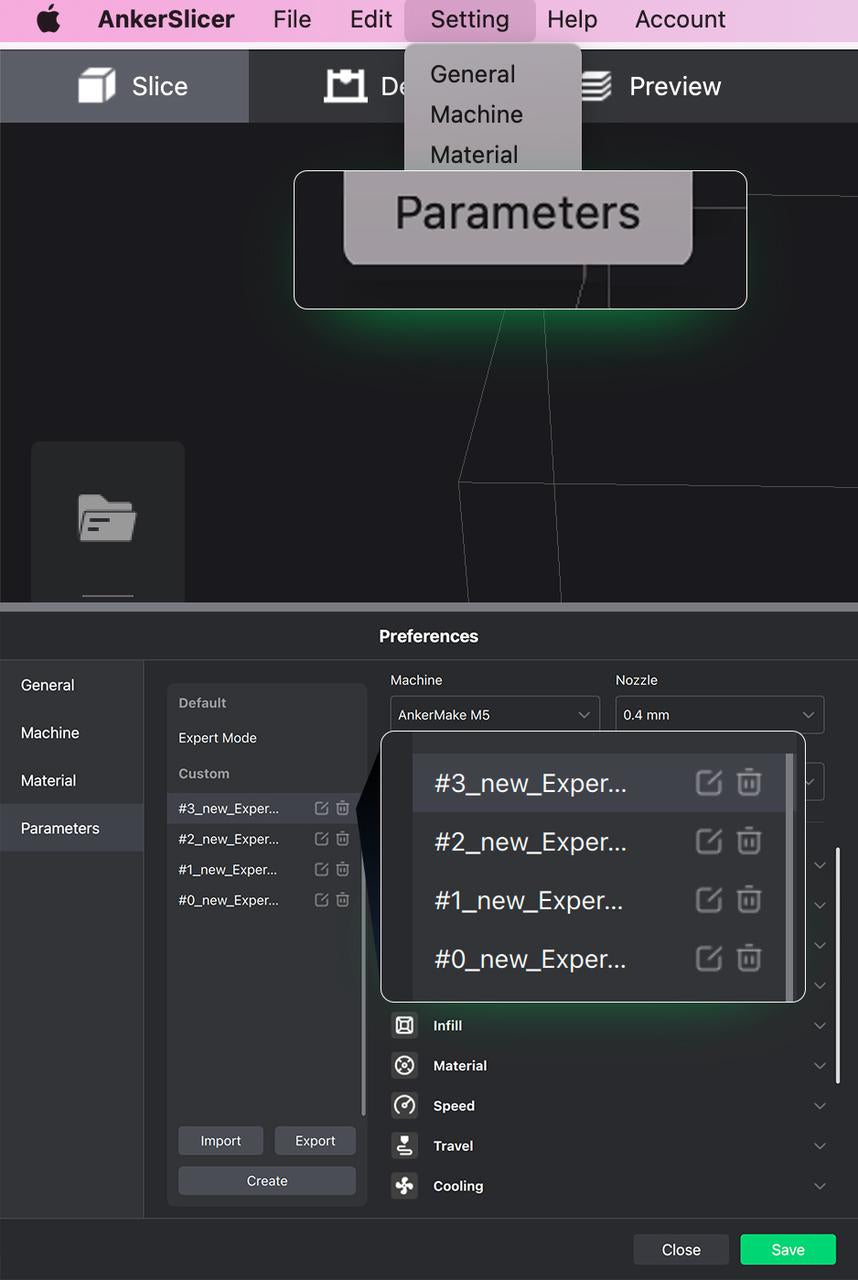Rename #2_new_Exper... using its edit icon in Custom list
Viewport: 858px width, 1280px height.
(x=321, y=839)
